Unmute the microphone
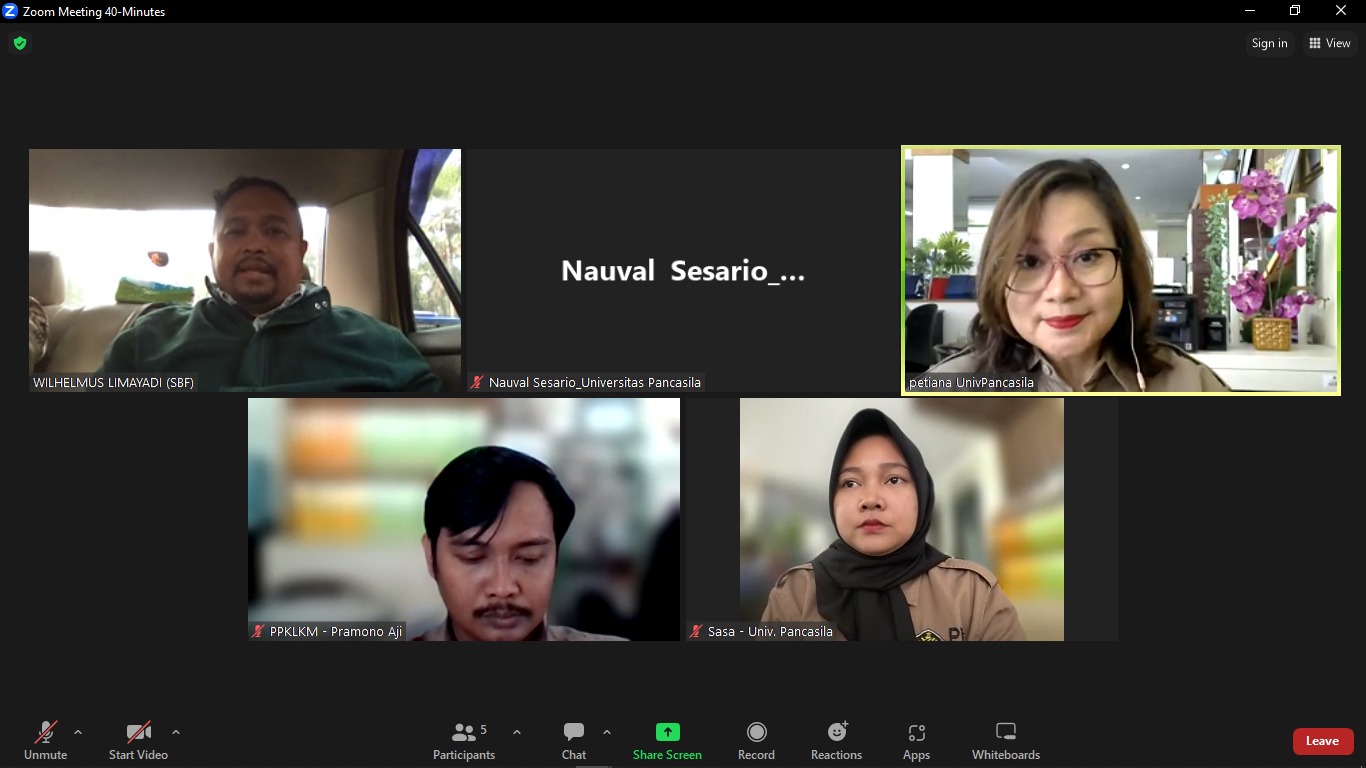Screen dimensions: 1366x768 [46, 741]
